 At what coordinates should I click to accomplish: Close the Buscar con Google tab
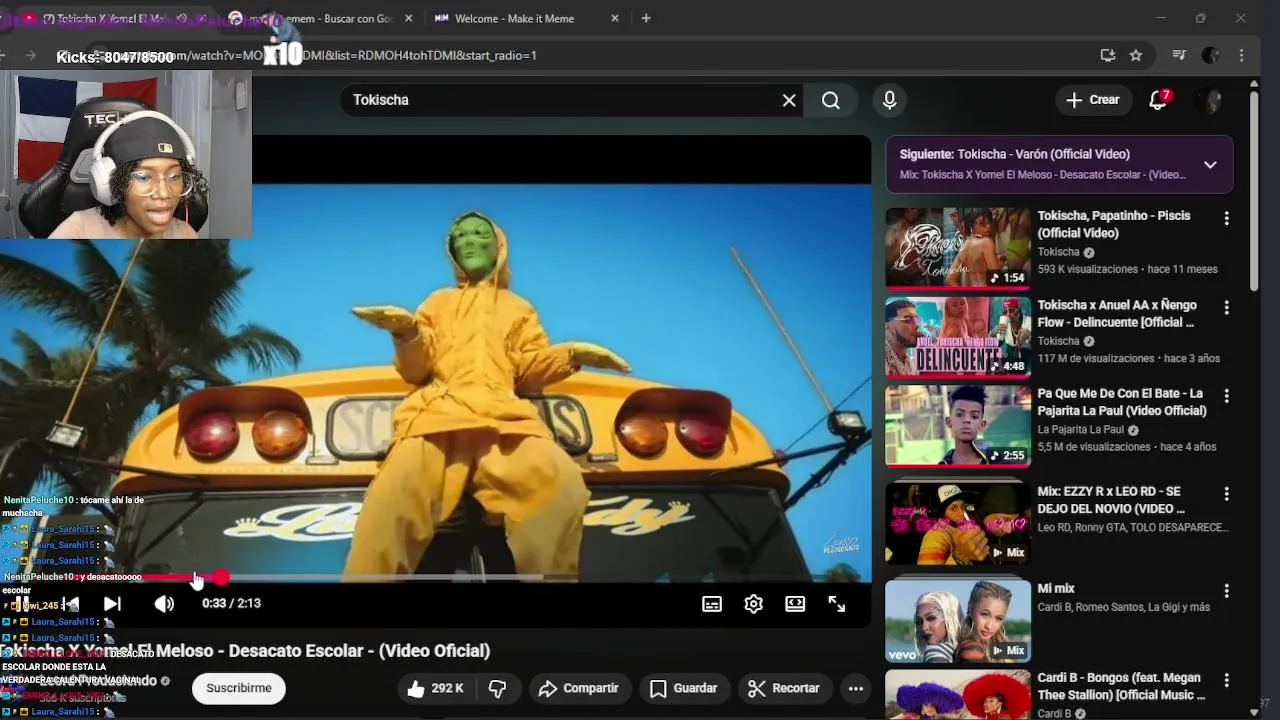point(408,18)
